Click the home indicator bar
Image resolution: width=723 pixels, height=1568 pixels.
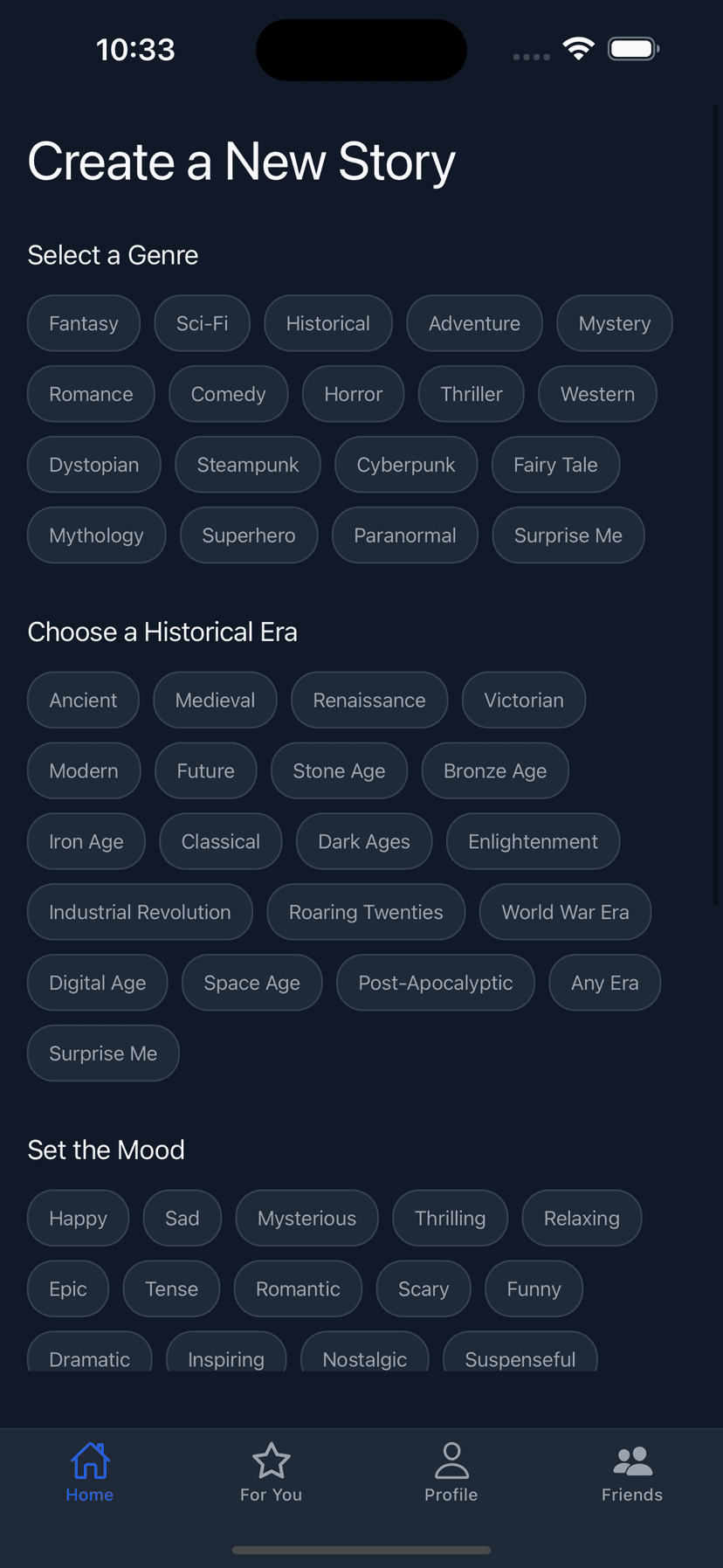[x=361, y=1551]
